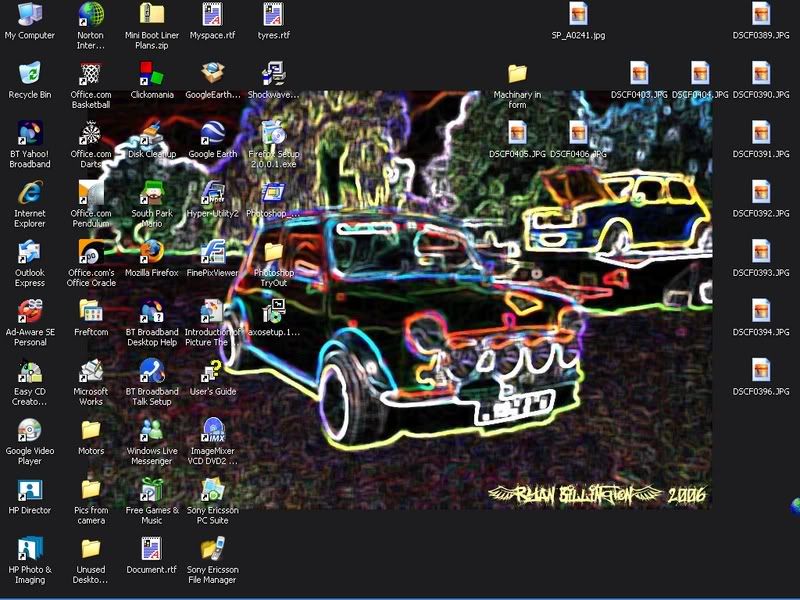The height and width of the screenshot is (600, 800).
Task: Click BT Broadband Talk Setup icon
Action: tap(152, 371)
